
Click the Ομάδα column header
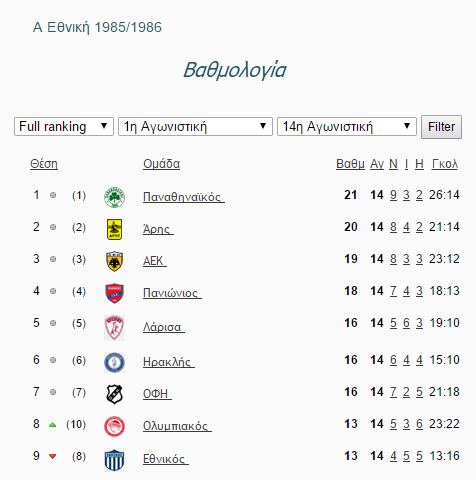click(161, 164)
